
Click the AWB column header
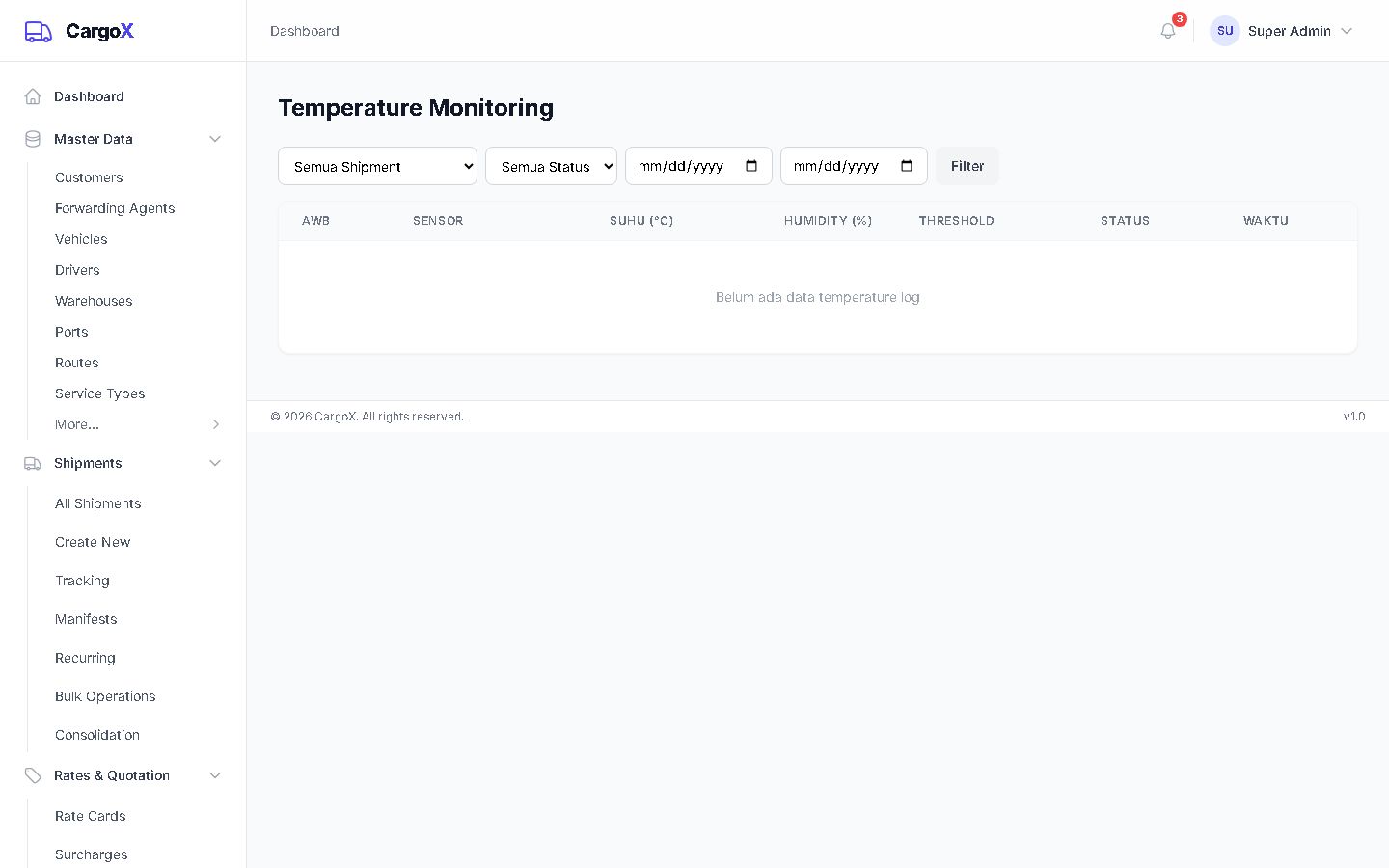click(315, 221)
